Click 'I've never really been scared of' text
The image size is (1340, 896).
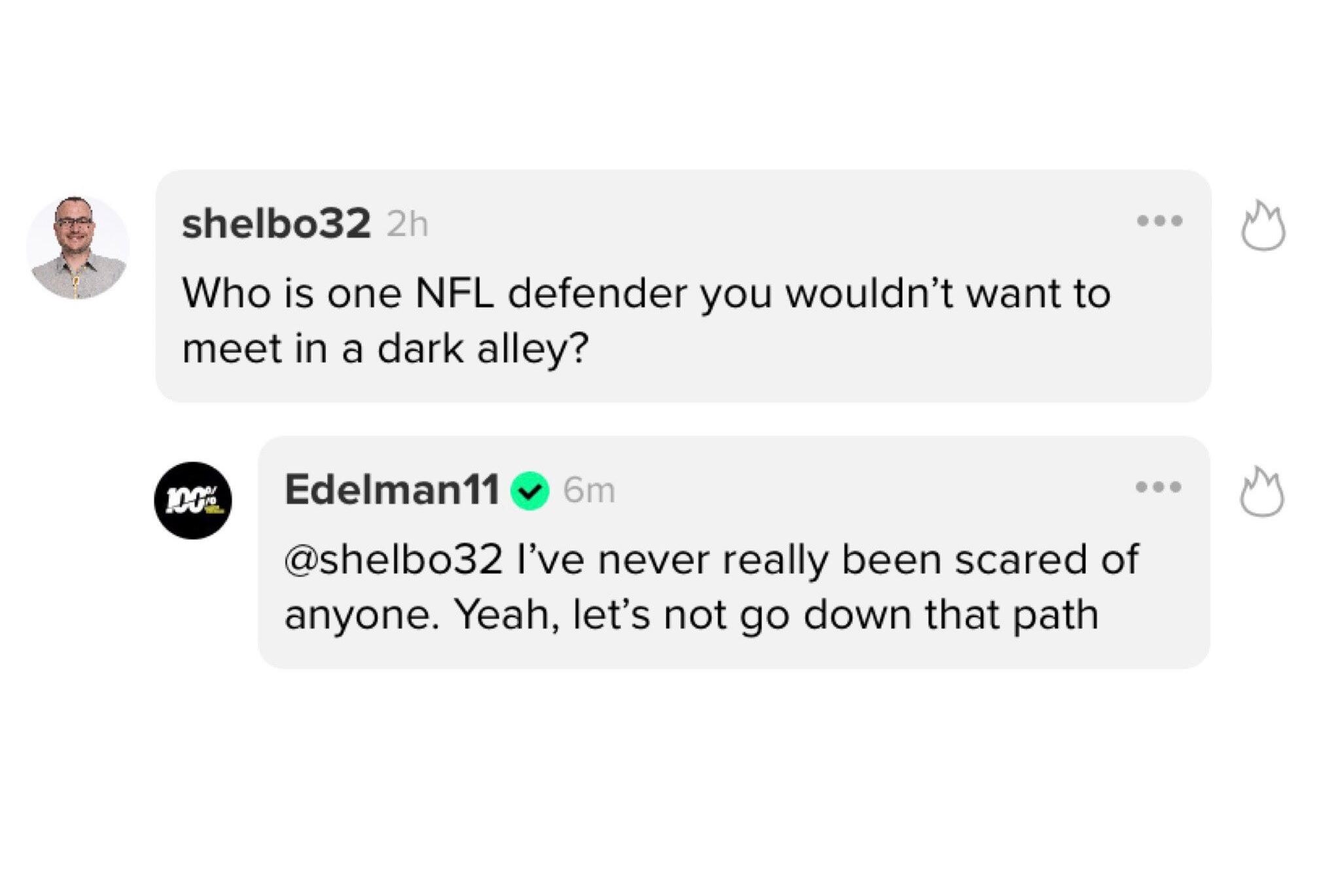click(x=827, y=560)
